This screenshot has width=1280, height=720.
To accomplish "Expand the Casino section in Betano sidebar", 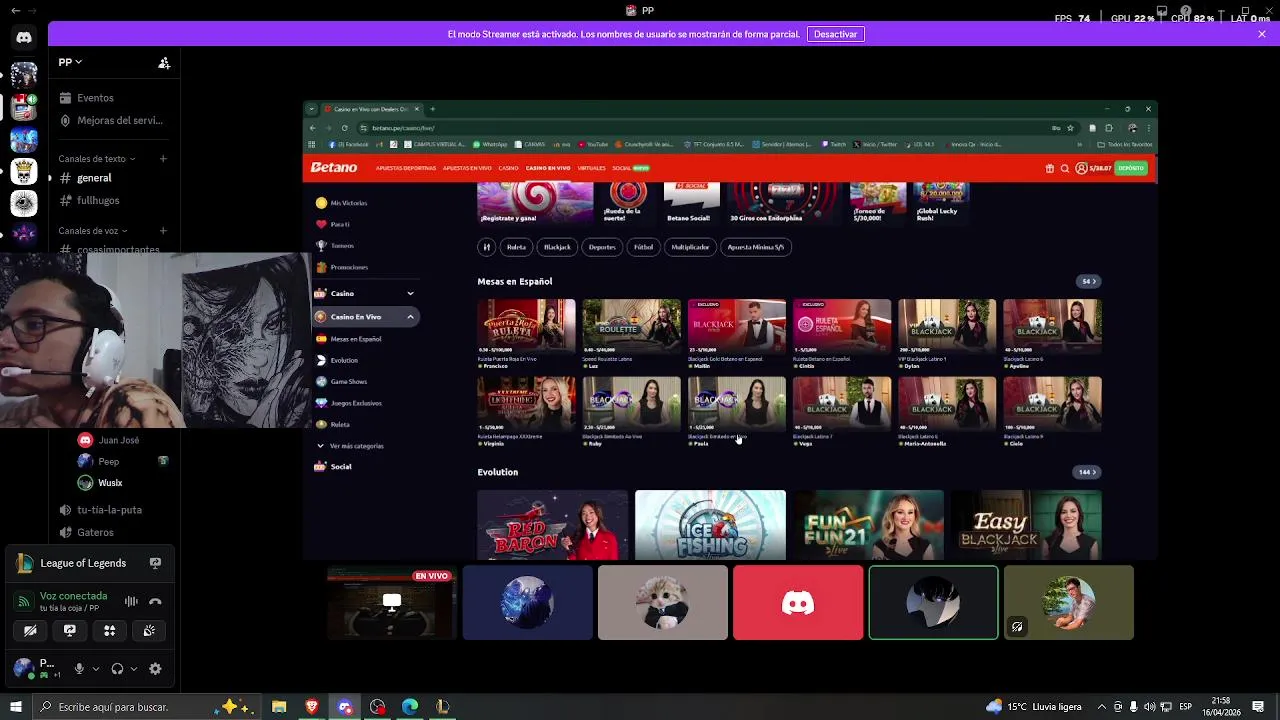I will click(x=410, y=293).
